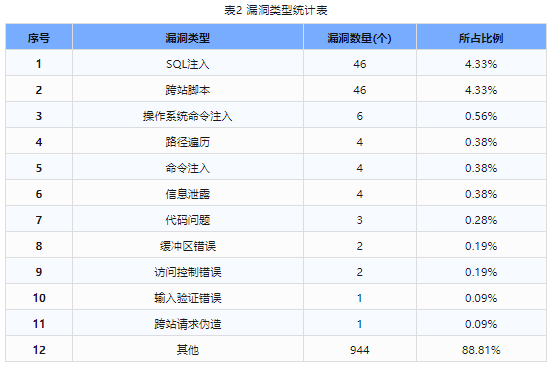Click the 代码问题 cell
Image resolution: width=550 pixels, height=366 pixels.
pos(188,220)
